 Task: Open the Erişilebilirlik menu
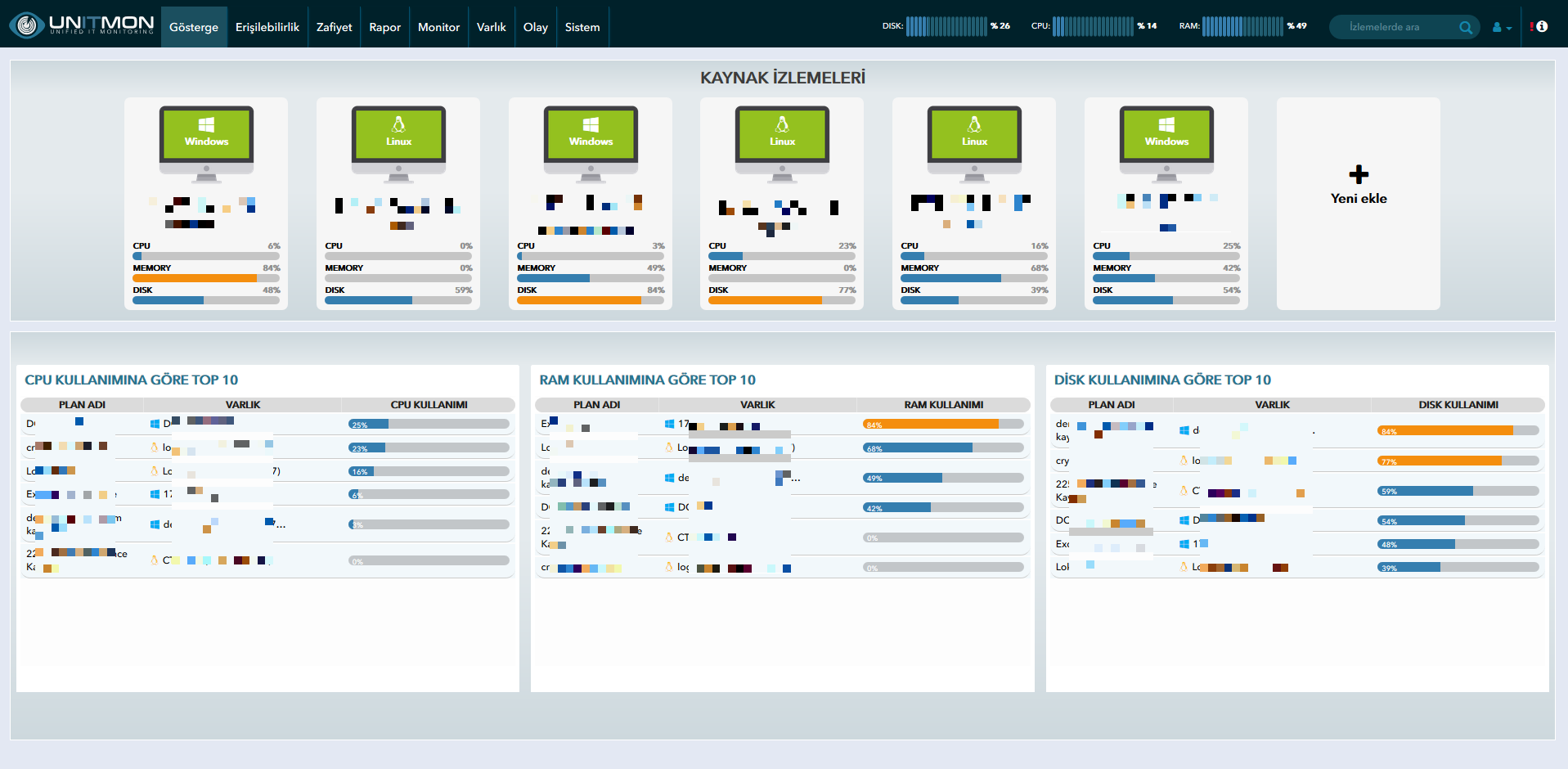267,27
